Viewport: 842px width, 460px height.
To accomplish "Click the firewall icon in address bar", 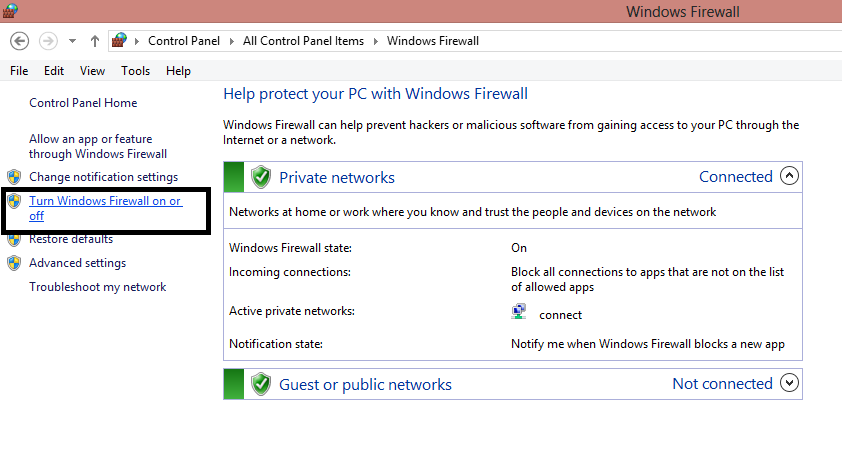I will click(119, 40).
